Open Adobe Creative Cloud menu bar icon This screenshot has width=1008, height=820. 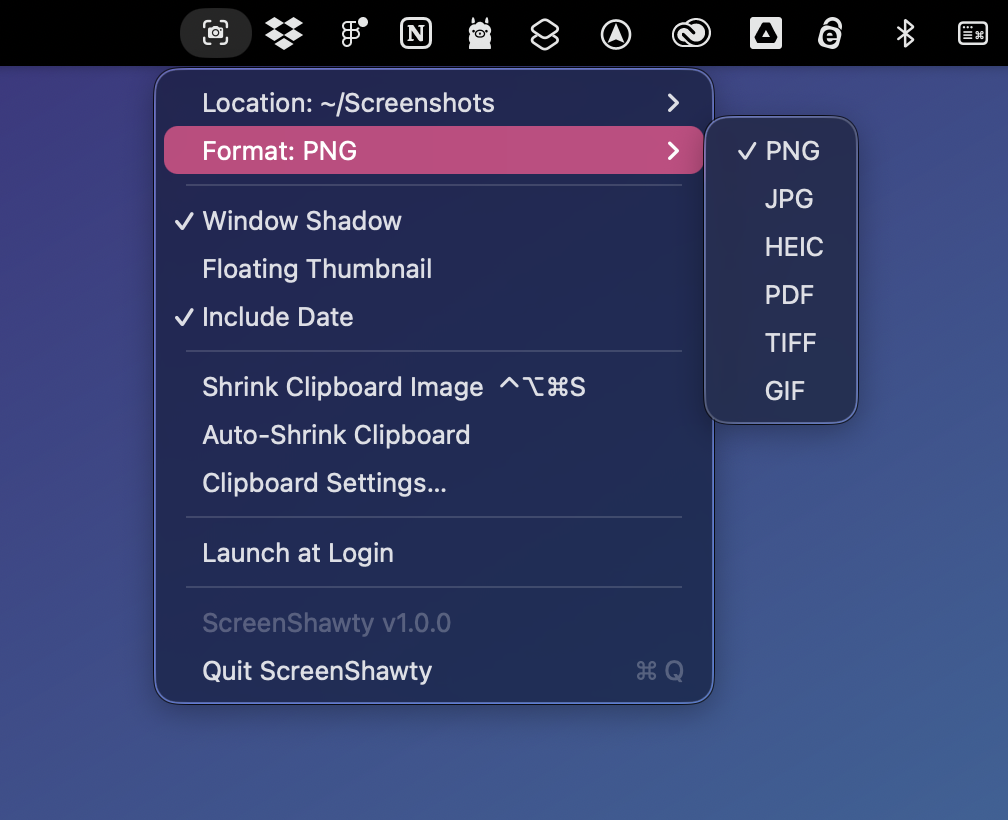[x=691, y=33]
